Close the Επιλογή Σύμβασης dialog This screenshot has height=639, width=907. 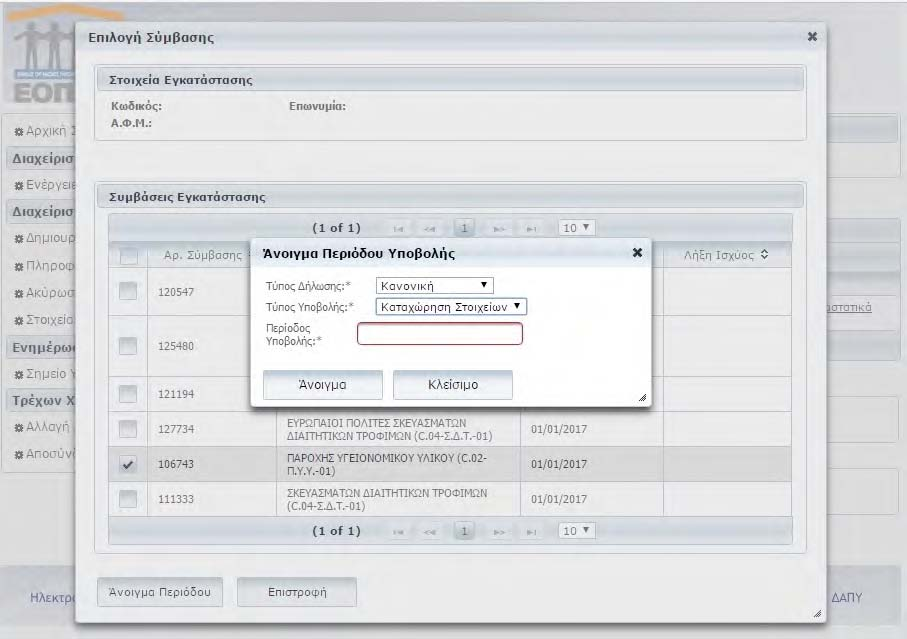coord(812,37)
